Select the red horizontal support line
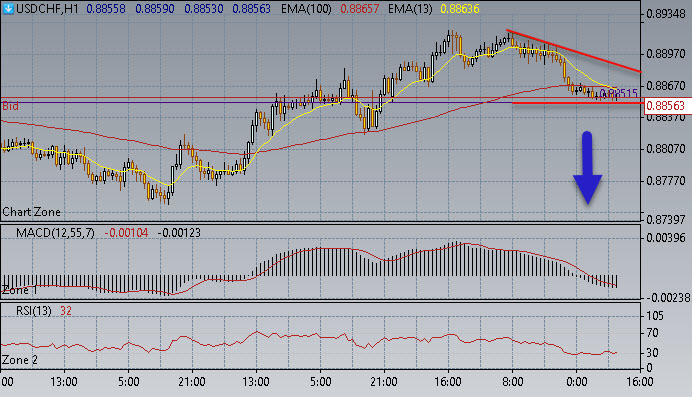 pos(576,103)
